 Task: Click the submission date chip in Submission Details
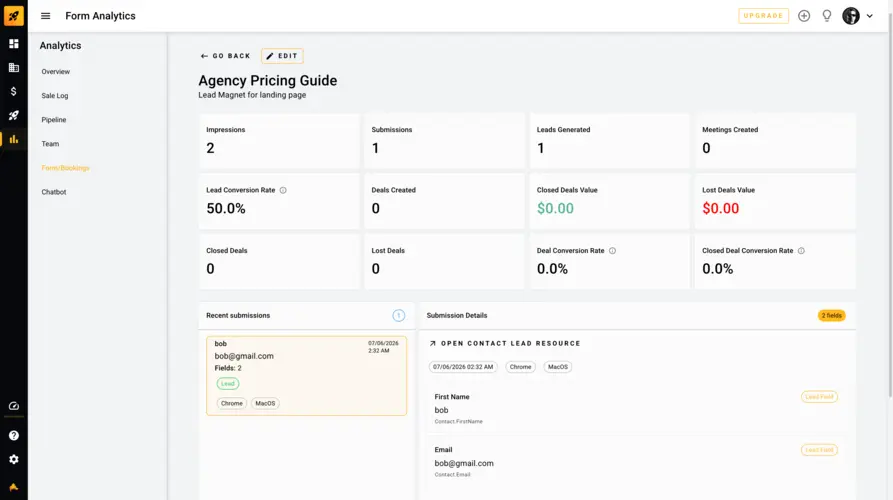pyautogui.click(x=463, y=367)
